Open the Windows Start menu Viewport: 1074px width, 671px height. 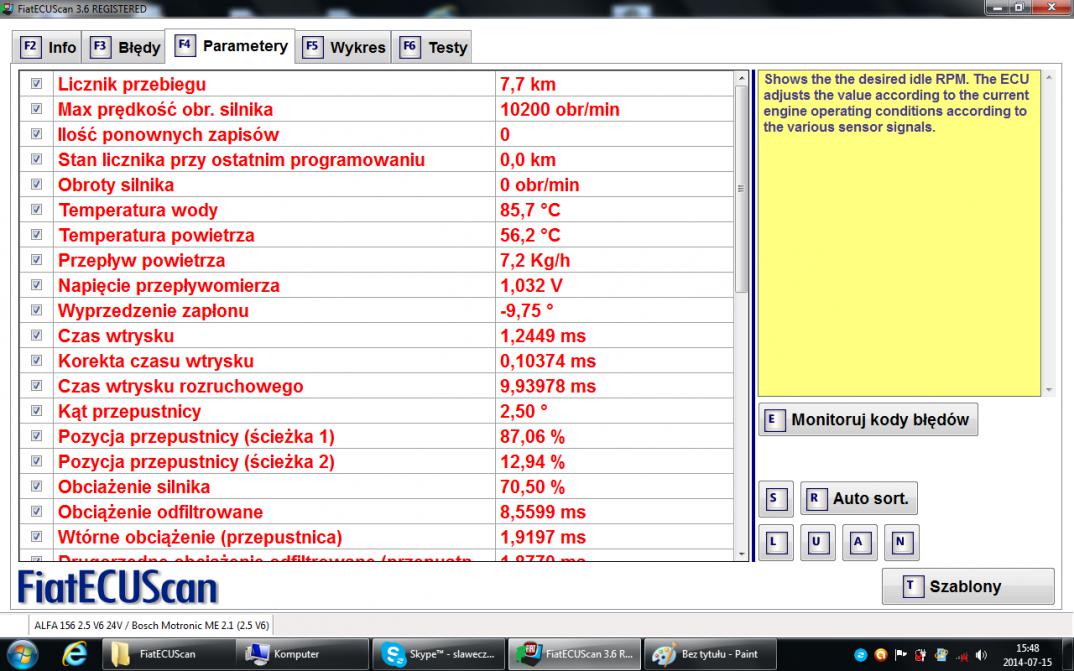(22, 654)
